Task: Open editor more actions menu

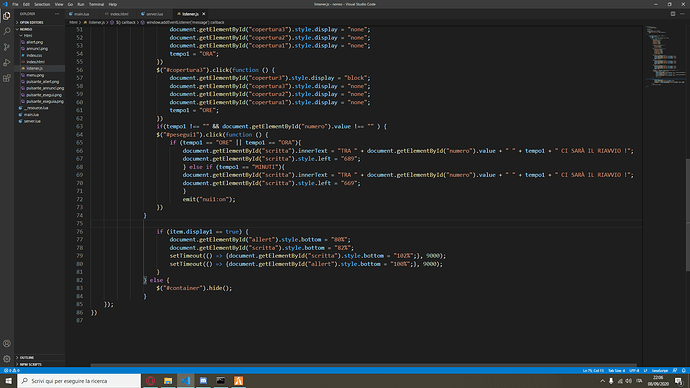Action: (x=683, y=14)
